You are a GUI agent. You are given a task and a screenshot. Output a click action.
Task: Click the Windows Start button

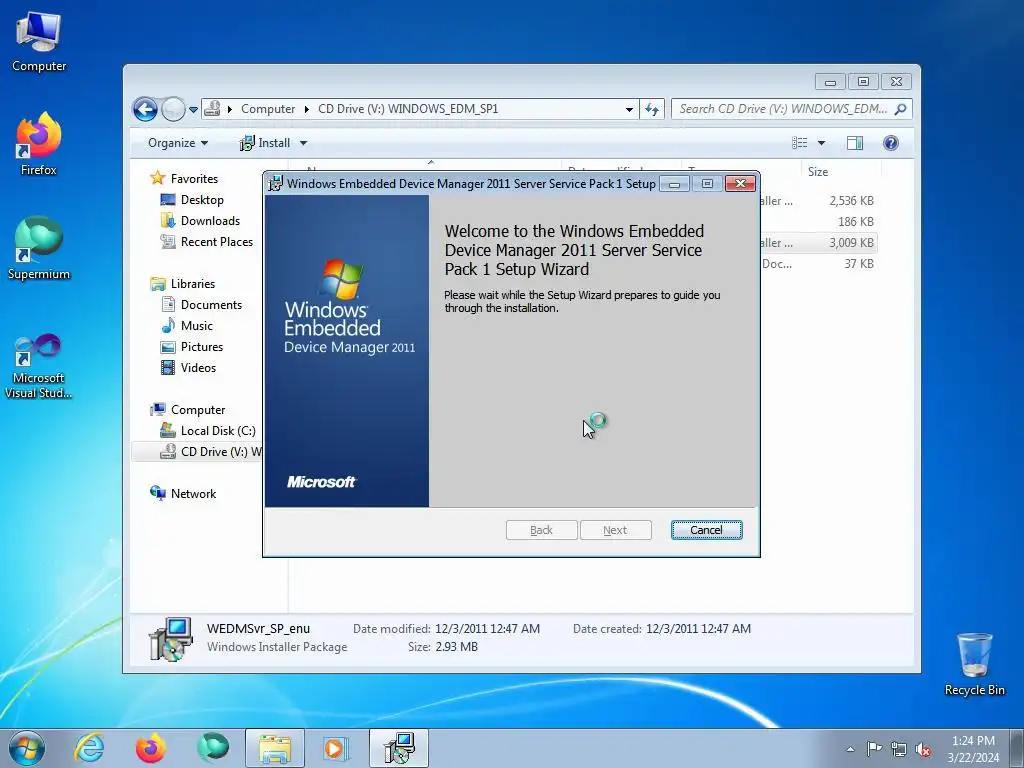point(27,748)
